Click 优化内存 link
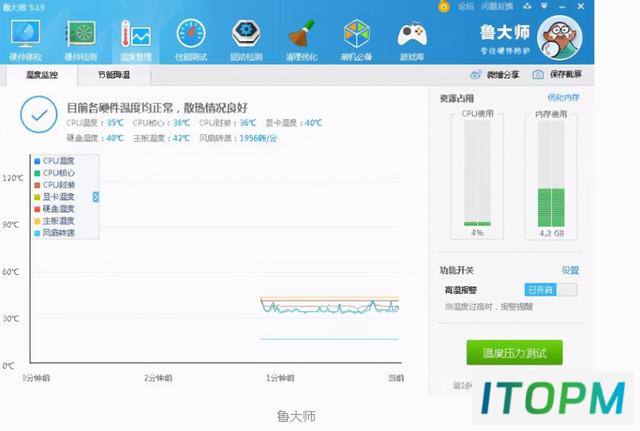Screen dimensions: 640x431 [563, 98]
